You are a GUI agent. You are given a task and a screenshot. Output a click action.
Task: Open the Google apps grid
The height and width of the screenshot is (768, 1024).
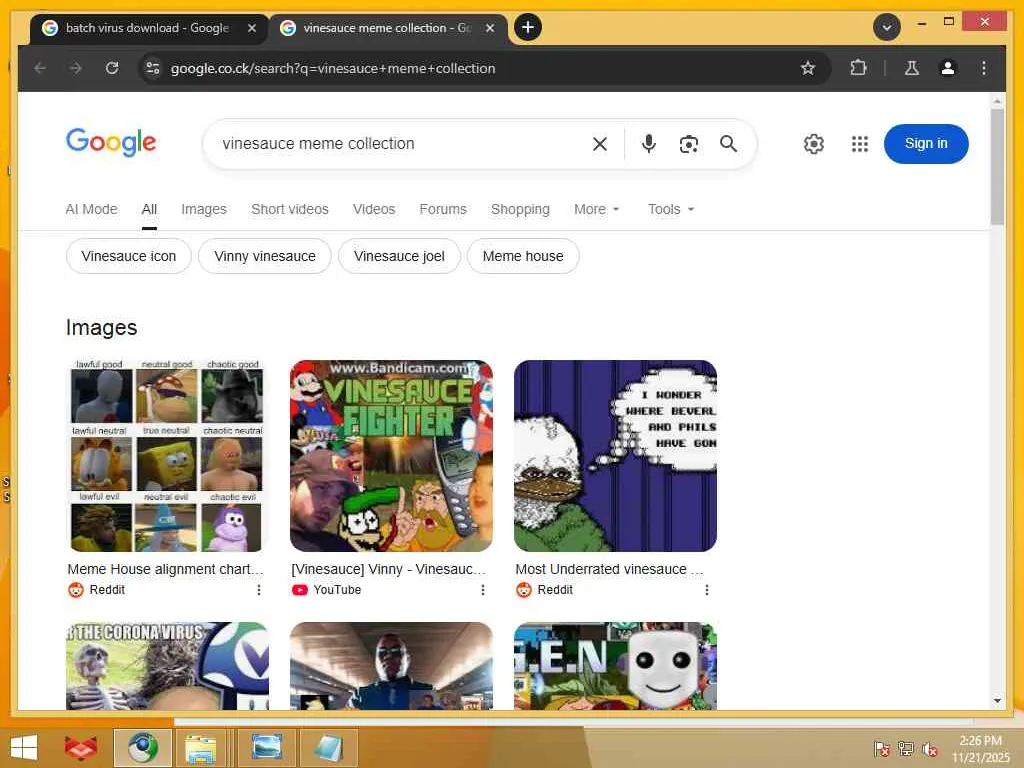point(859,144)
